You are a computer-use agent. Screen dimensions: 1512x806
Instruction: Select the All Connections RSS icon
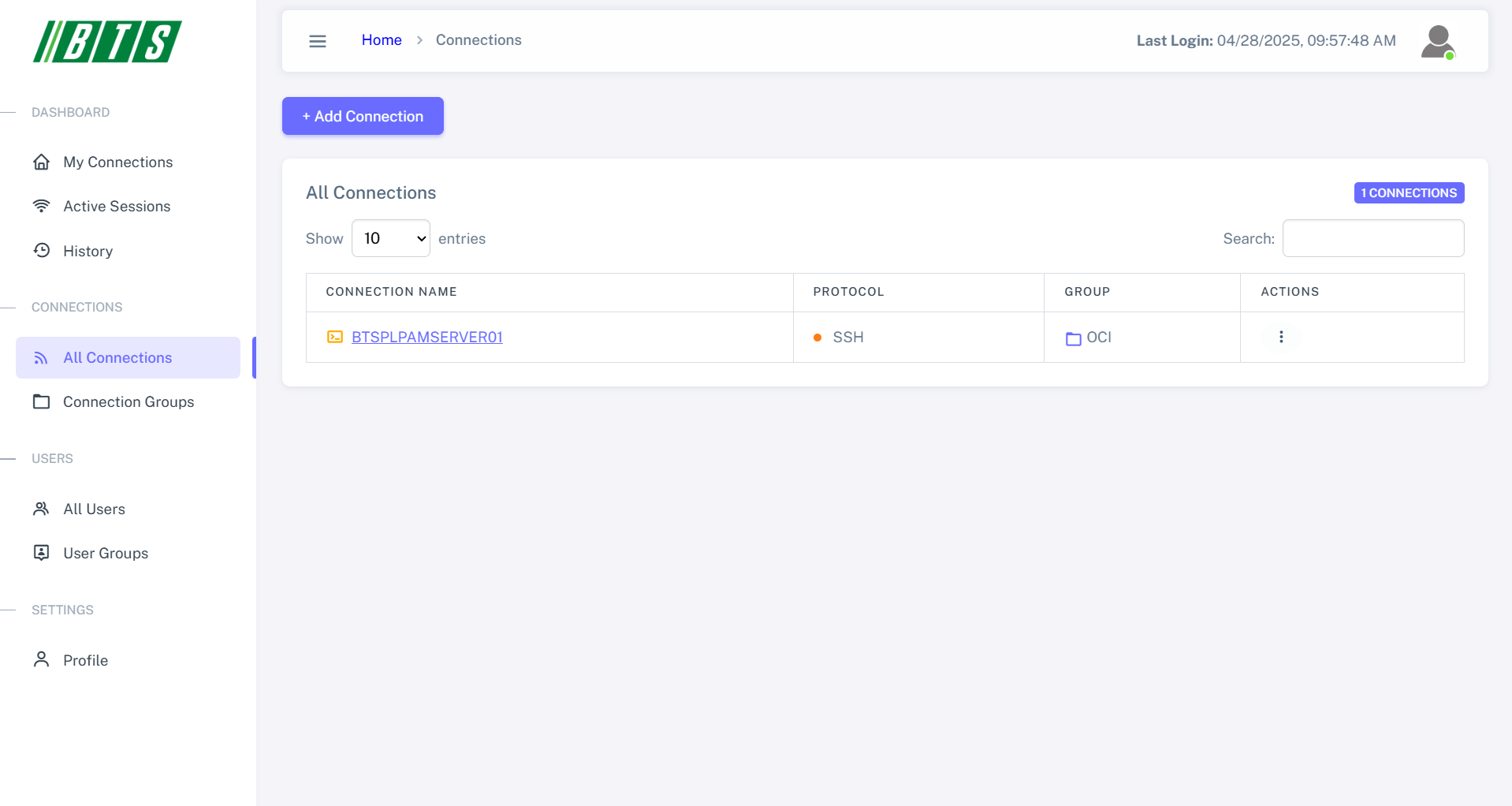tap(40, 357)
